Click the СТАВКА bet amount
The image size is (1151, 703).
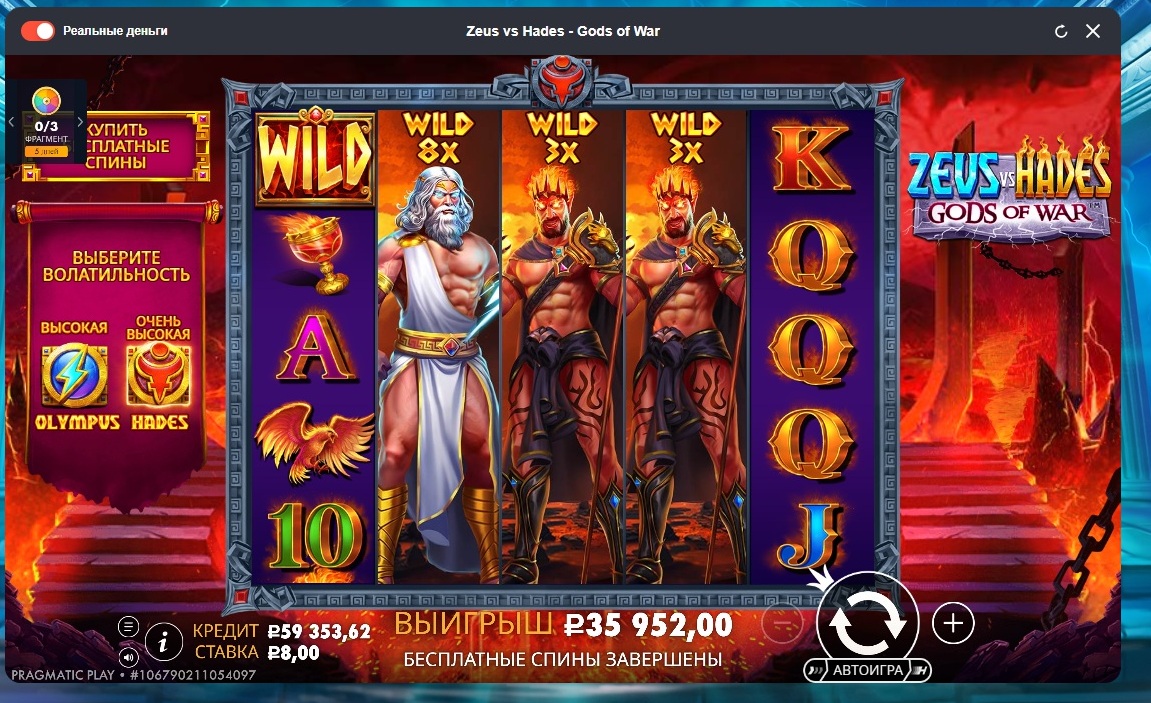pos(294,652)
